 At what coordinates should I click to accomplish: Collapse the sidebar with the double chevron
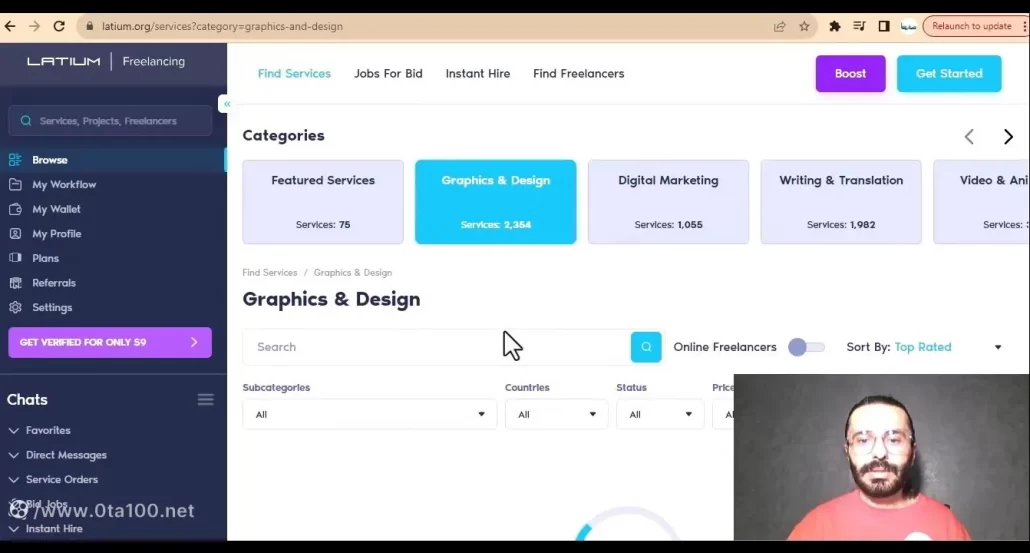[x=227, y=104]
